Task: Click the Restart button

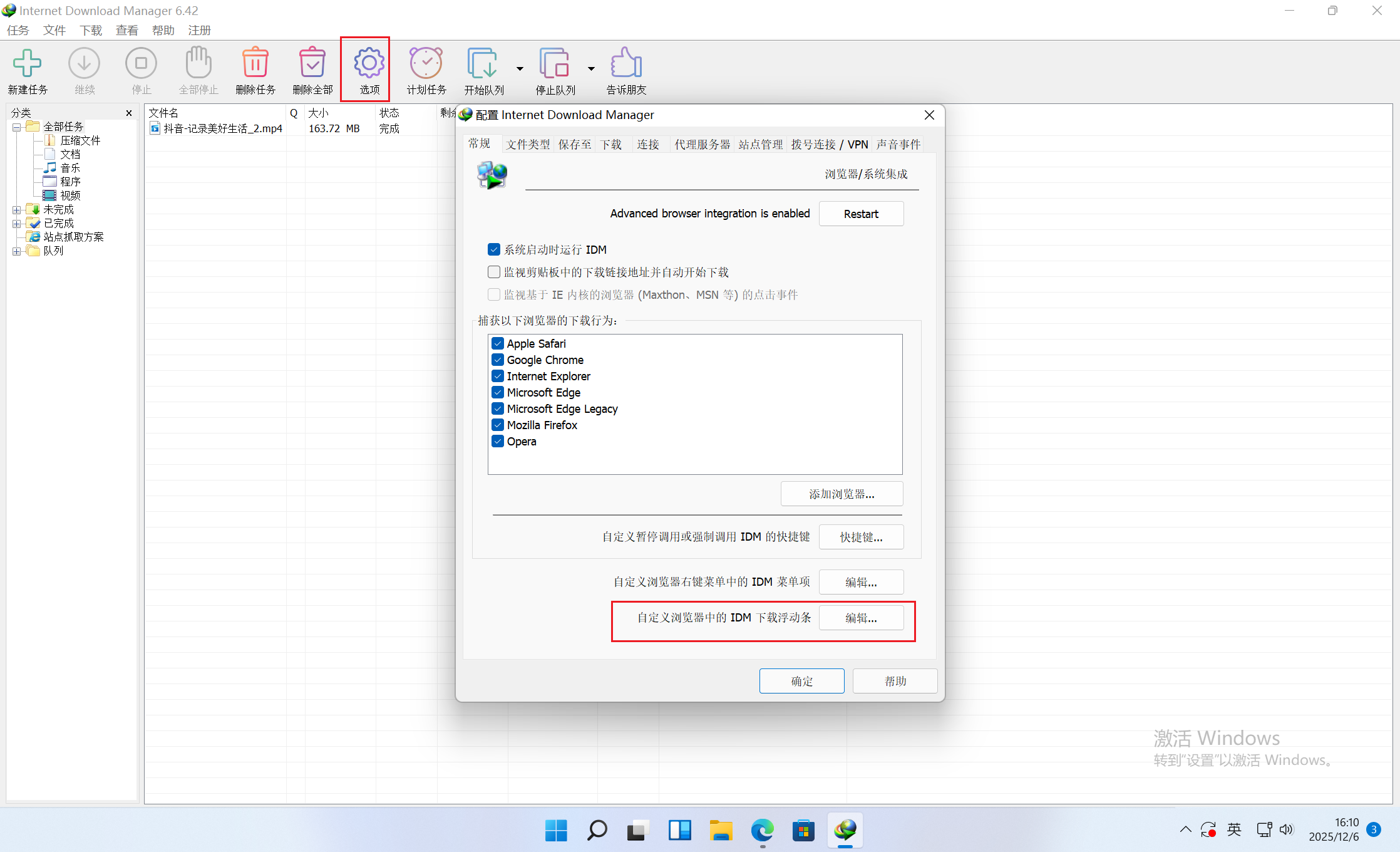Action: point(861,214)
